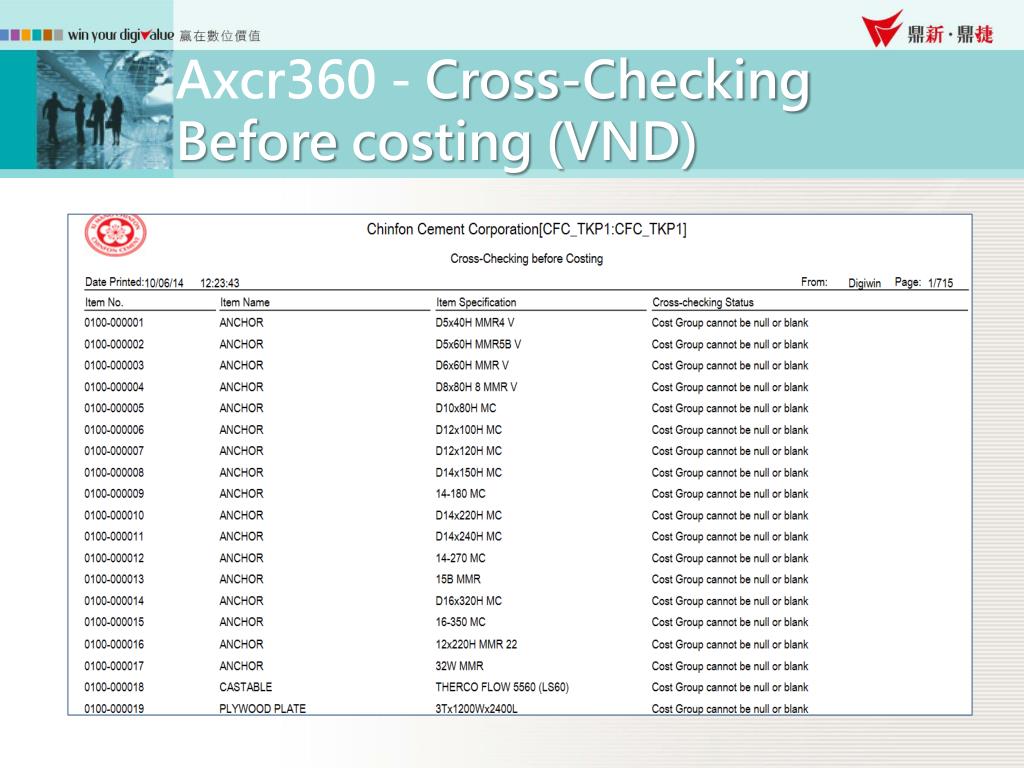Select item number 0100-000010
The width and height of the screenshot is (1024, 768).
pyautogui.click(x=114, y=515)
